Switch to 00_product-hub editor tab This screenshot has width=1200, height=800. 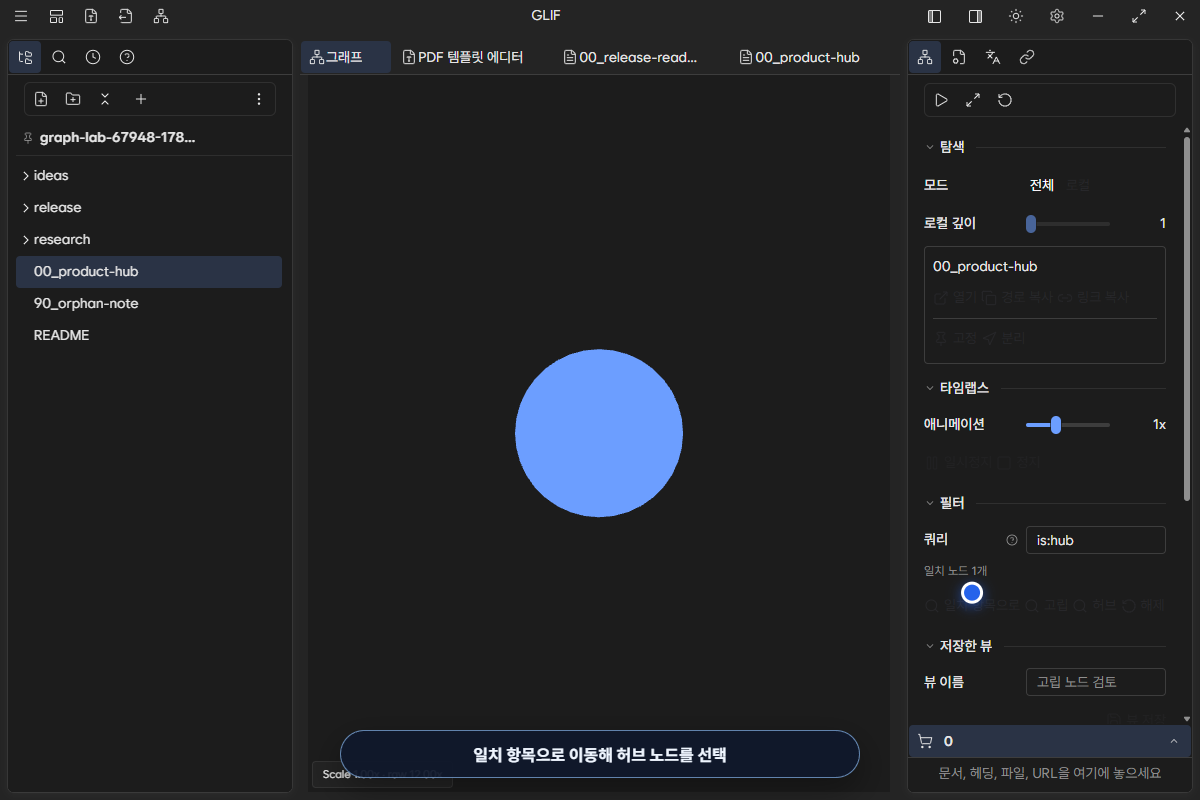(x=800, y=57)
